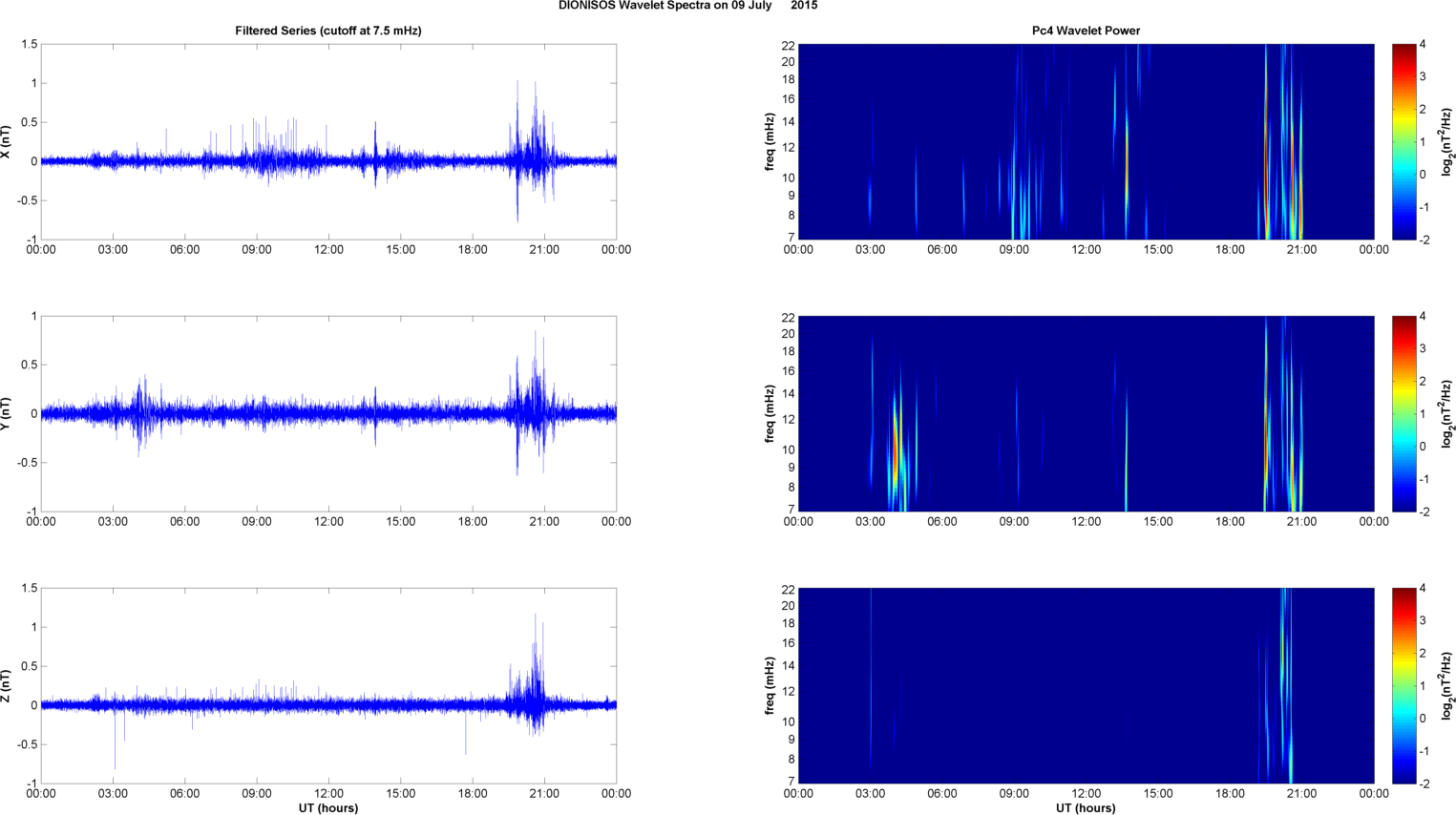Click the top wavelet power spectrogram
The width and height of the screenshot is (1456, 815).
click(x=1086, y=142)
